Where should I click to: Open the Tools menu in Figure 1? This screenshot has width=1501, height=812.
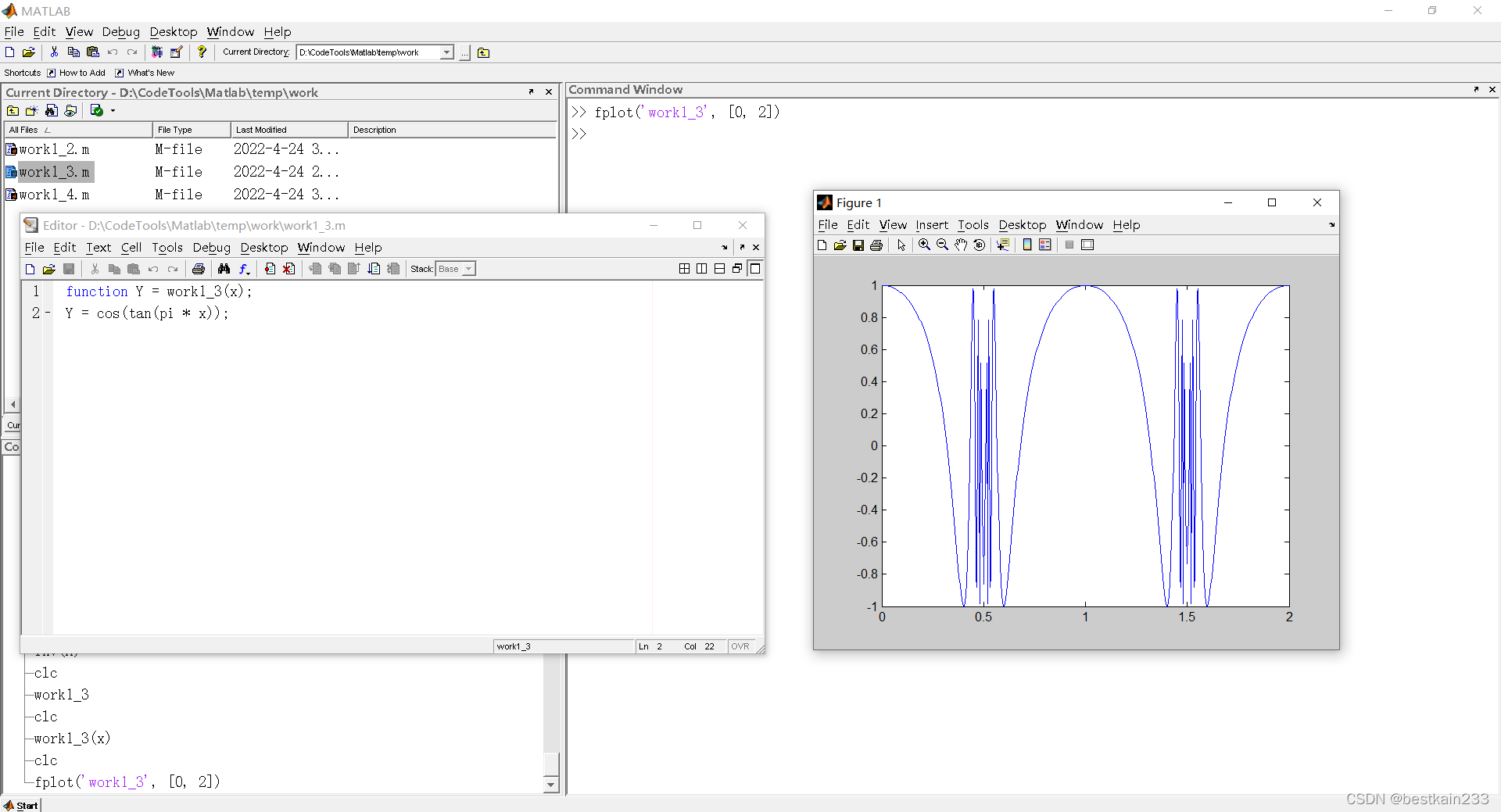[x=973, y=225]
